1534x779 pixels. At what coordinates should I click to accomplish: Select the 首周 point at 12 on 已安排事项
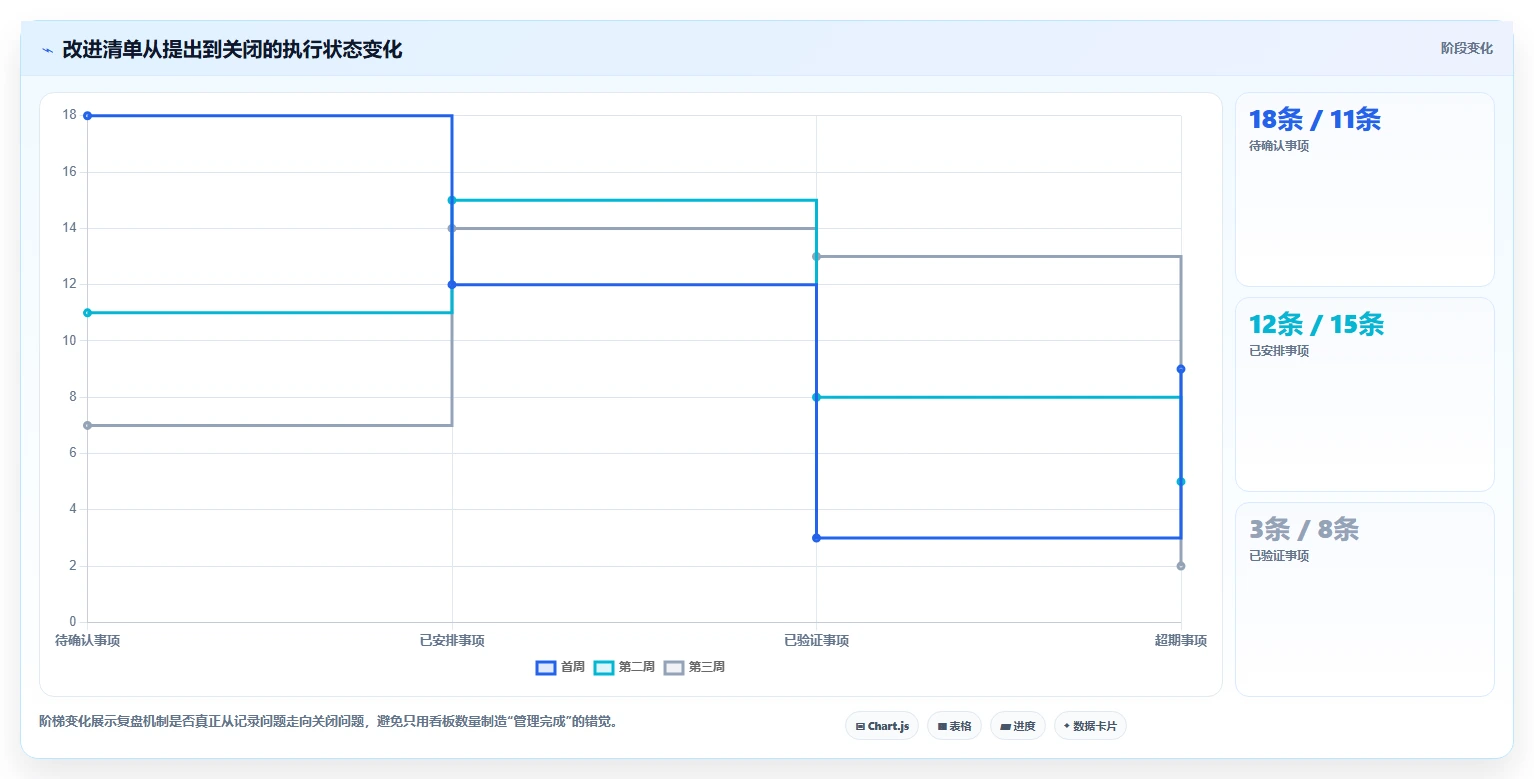tap(452, 285)
